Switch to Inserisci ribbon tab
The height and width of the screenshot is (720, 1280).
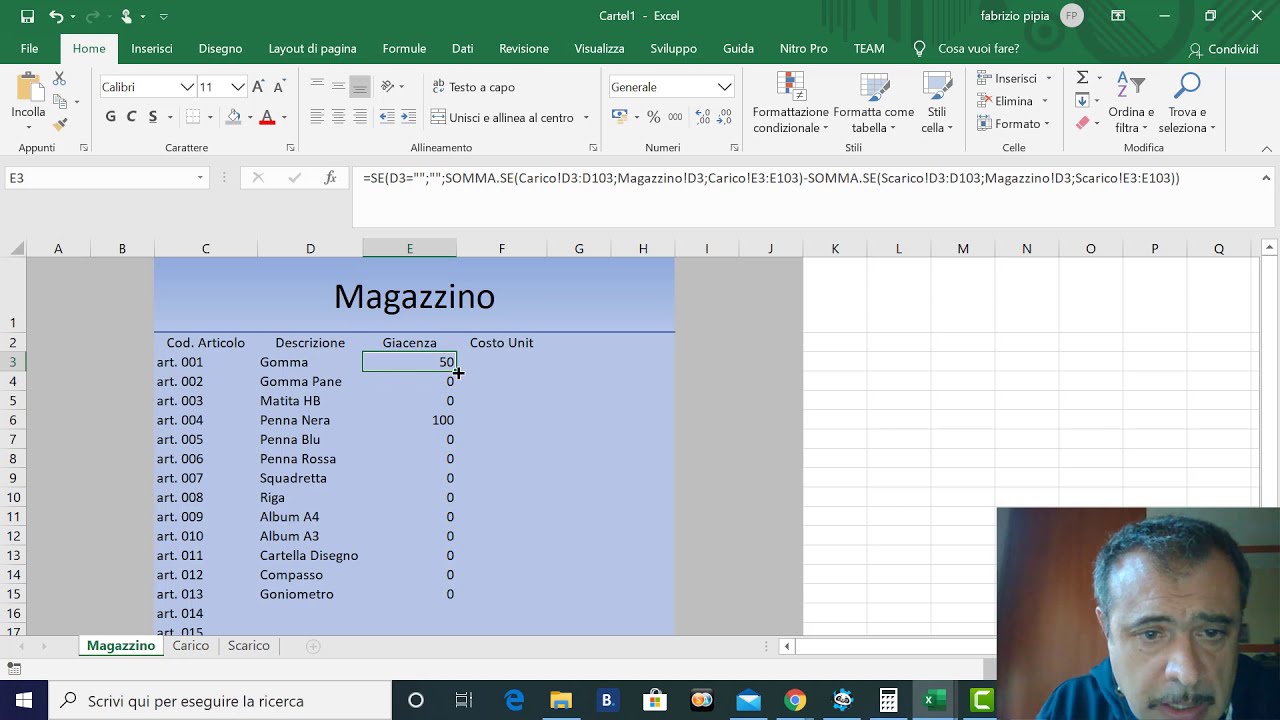(152, 49)
